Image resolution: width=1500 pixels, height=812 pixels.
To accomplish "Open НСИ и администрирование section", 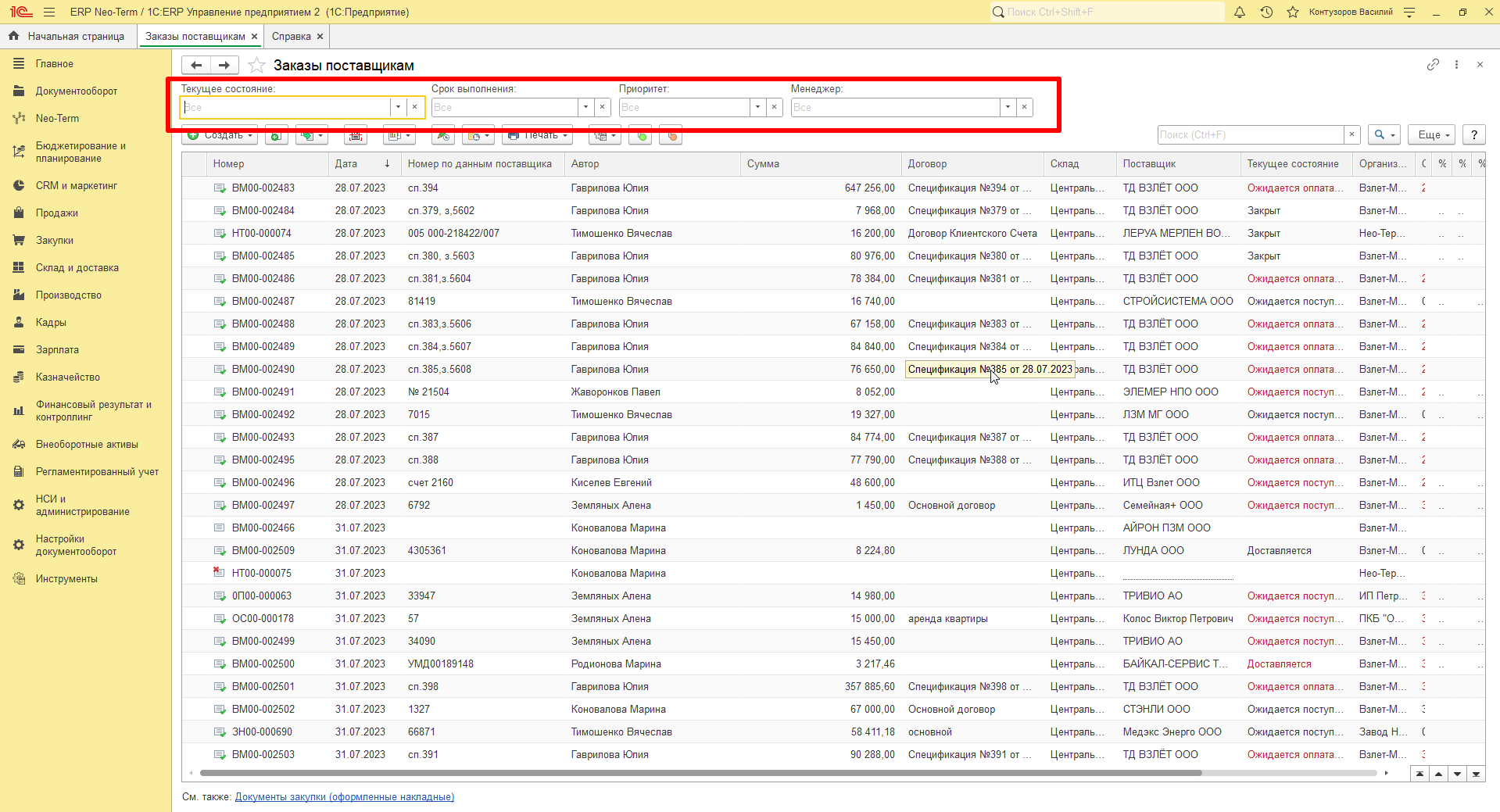I will click(x=83, y=505).
